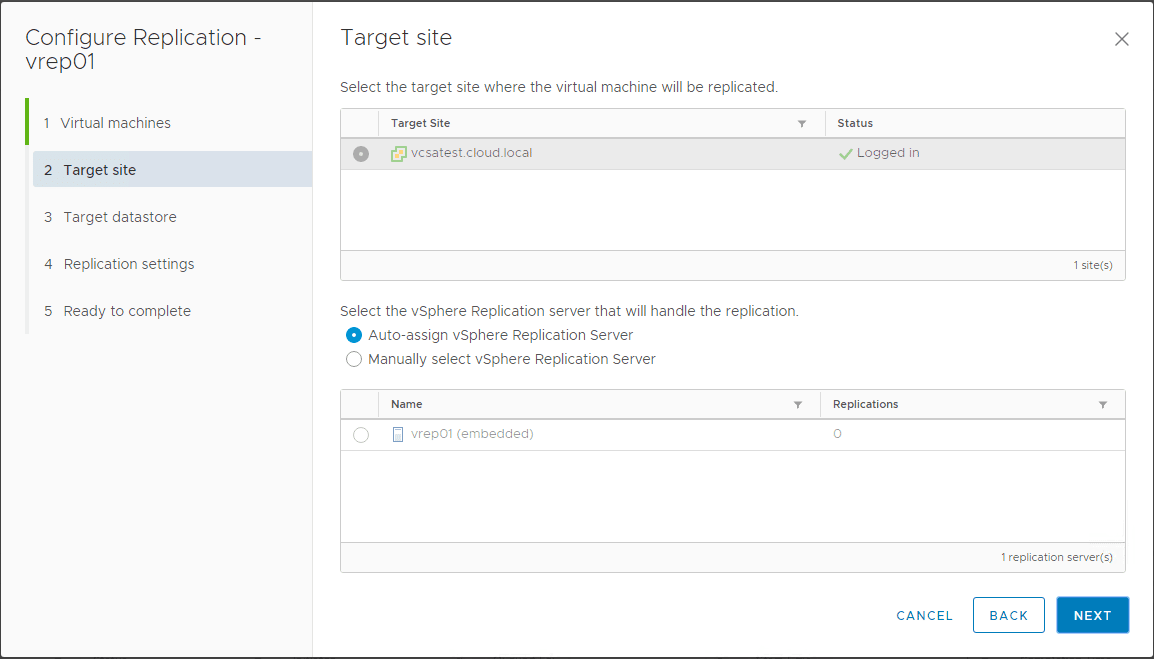Image resolution: width=1154 pixels, height=659 pixels.
Task: Select the vrep01 (embedded) radio button
Action: coord(361,435)
